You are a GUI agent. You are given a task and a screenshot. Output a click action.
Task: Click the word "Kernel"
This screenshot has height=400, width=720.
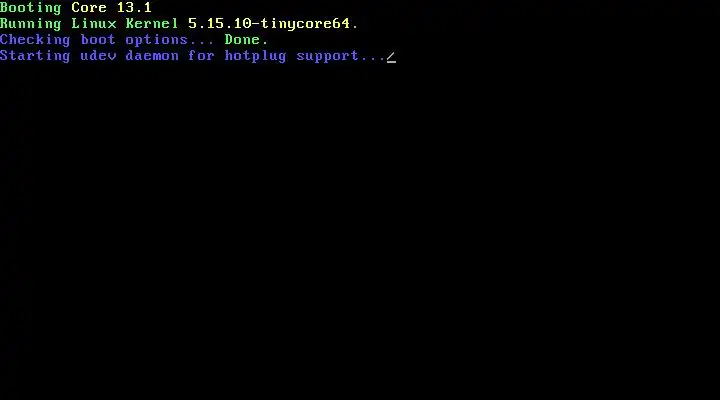(x=152, y=23)
